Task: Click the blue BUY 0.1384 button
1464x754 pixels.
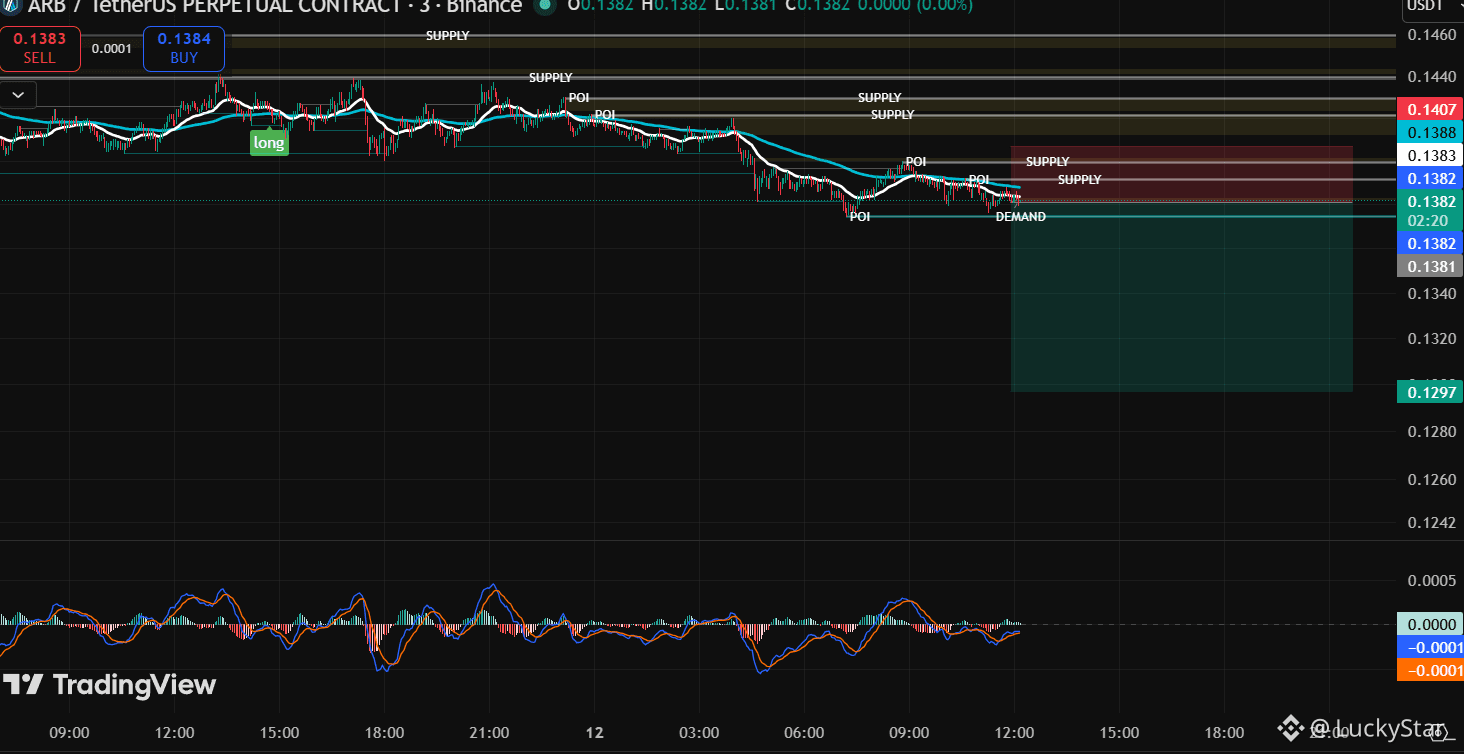Action: pos(184,48)
